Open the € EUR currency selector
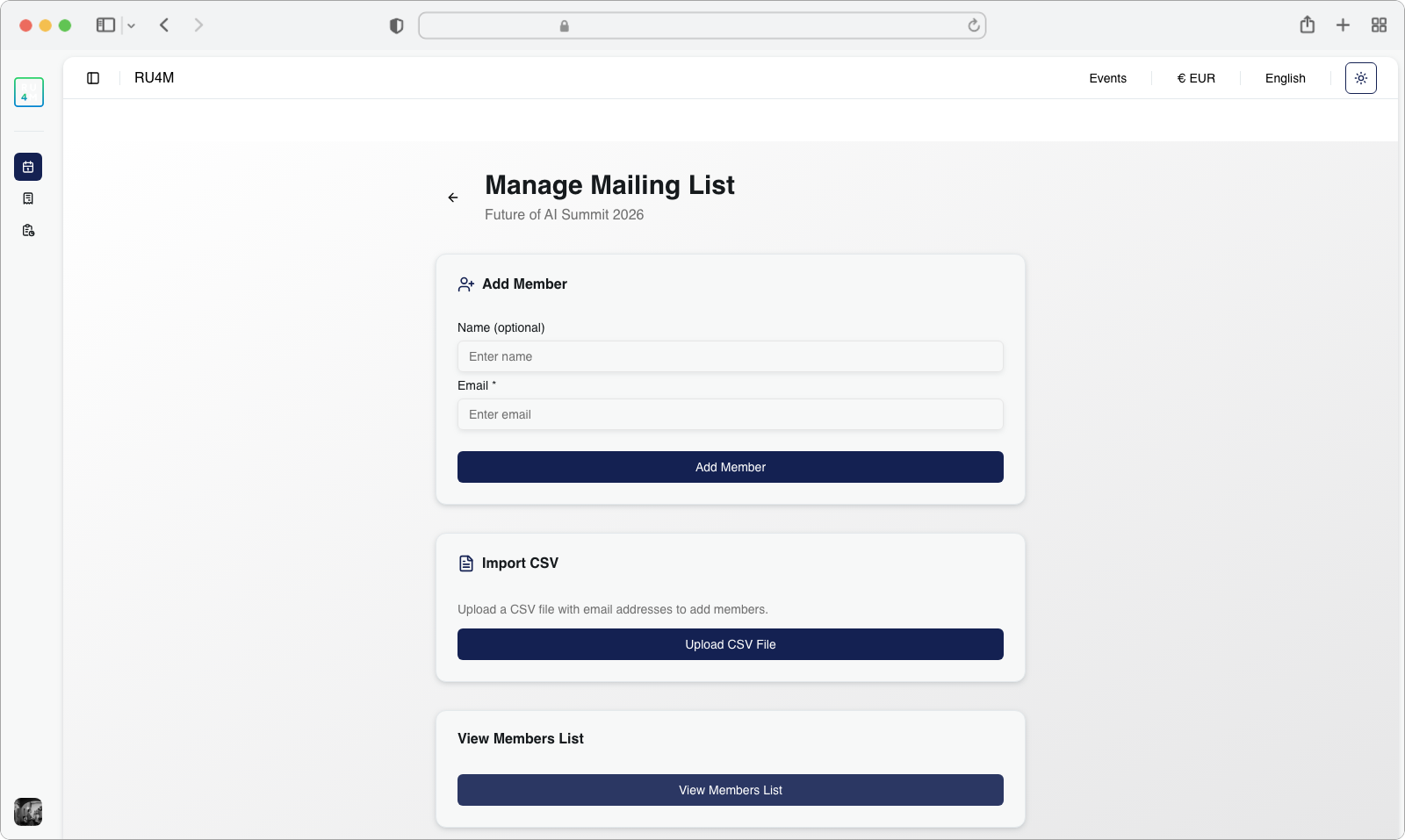 pyautogui.click(x=1196, y=78)
